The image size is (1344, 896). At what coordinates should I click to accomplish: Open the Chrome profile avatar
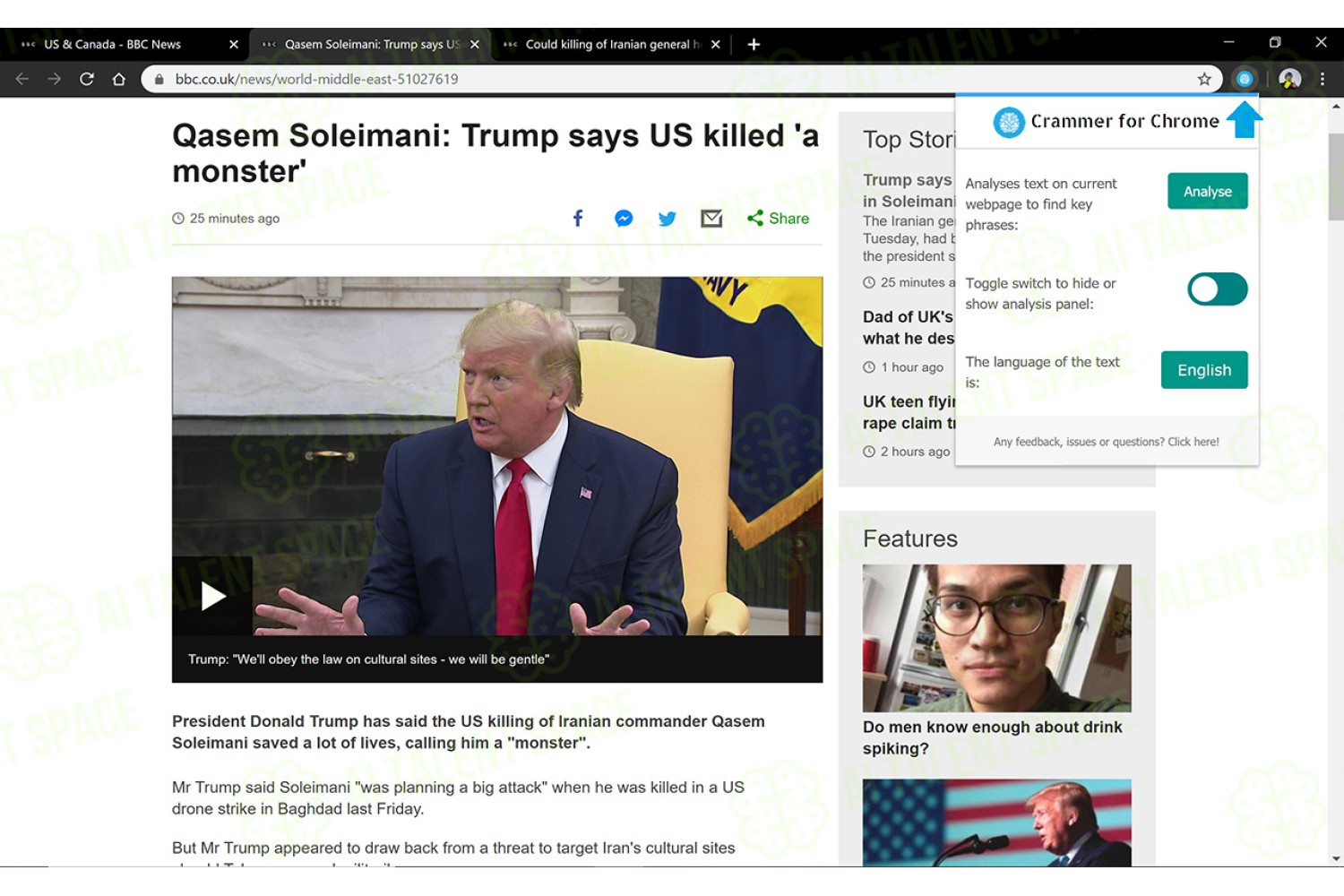coord(1289,79)
